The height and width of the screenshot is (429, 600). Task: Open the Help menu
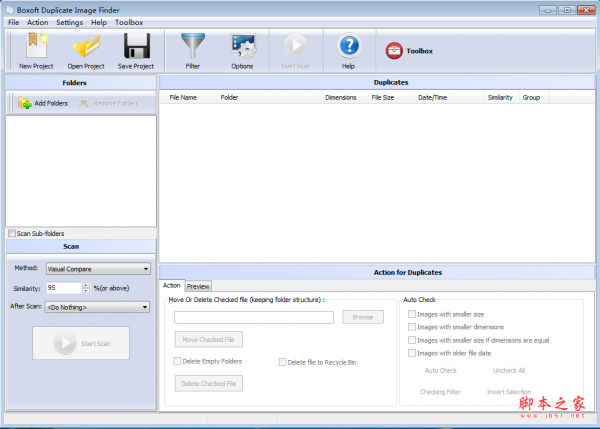[x=99, y=22]
